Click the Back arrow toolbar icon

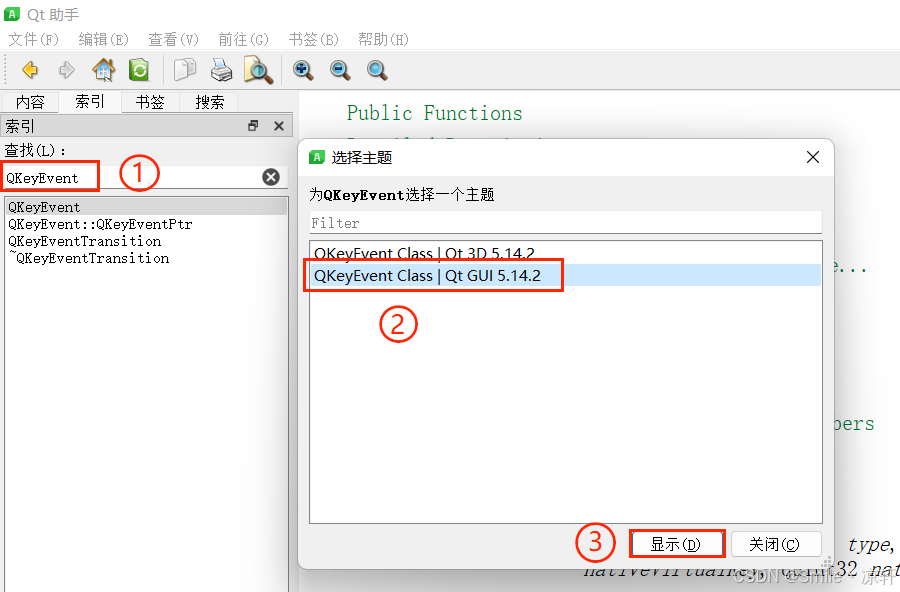[30, 70]
